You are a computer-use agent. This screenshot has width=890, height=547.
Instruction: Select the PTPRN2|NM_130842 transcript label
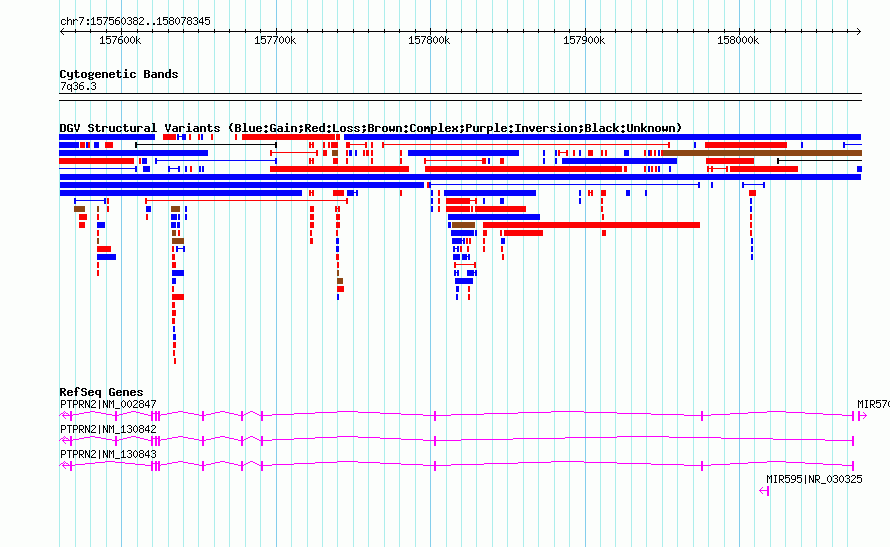pos(108,430)
